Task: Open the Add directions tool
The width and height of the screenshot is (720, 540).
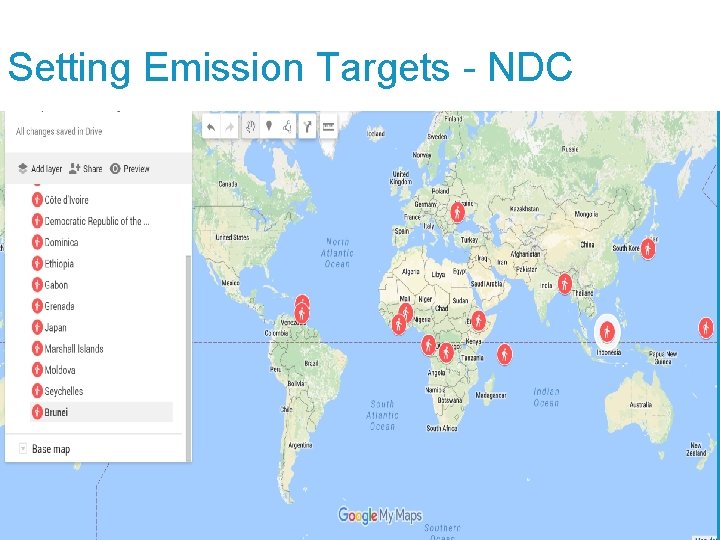Action: point(307,127)
